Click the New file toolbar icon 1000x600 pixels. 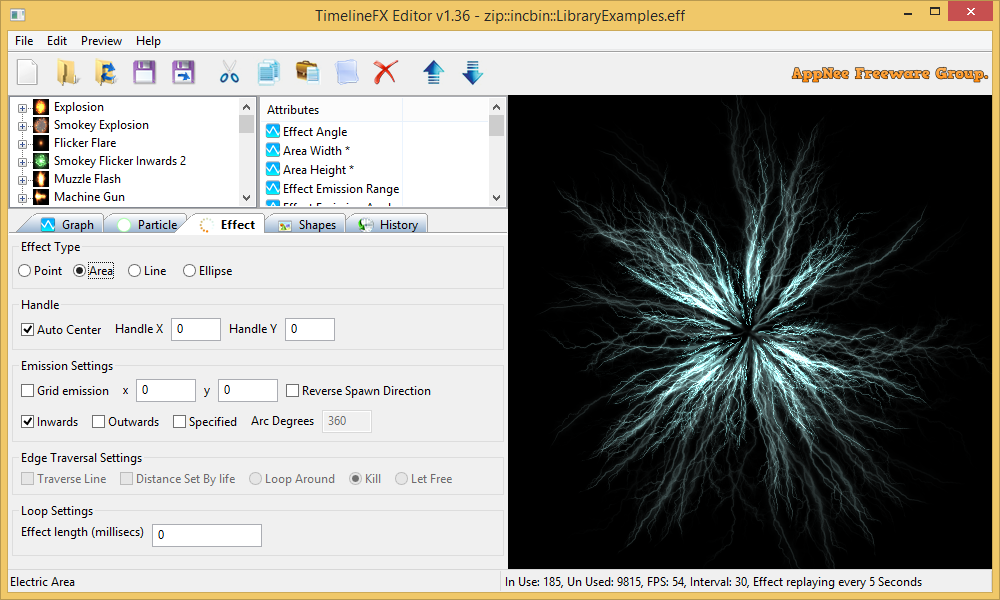pyautogui.click(x=27, y=72)
